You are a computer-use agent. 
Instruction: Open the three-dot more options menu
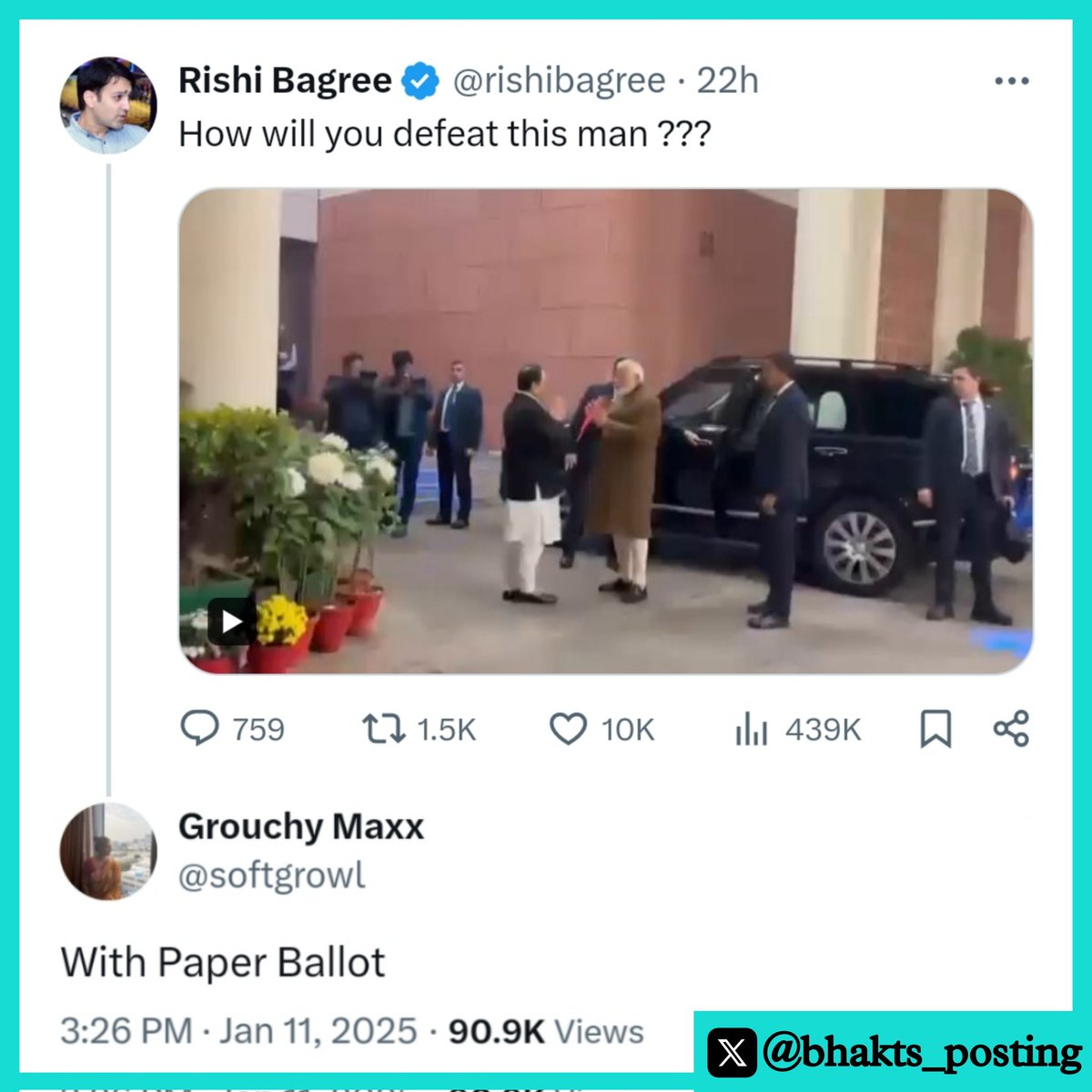click(x=1011, y=81)
